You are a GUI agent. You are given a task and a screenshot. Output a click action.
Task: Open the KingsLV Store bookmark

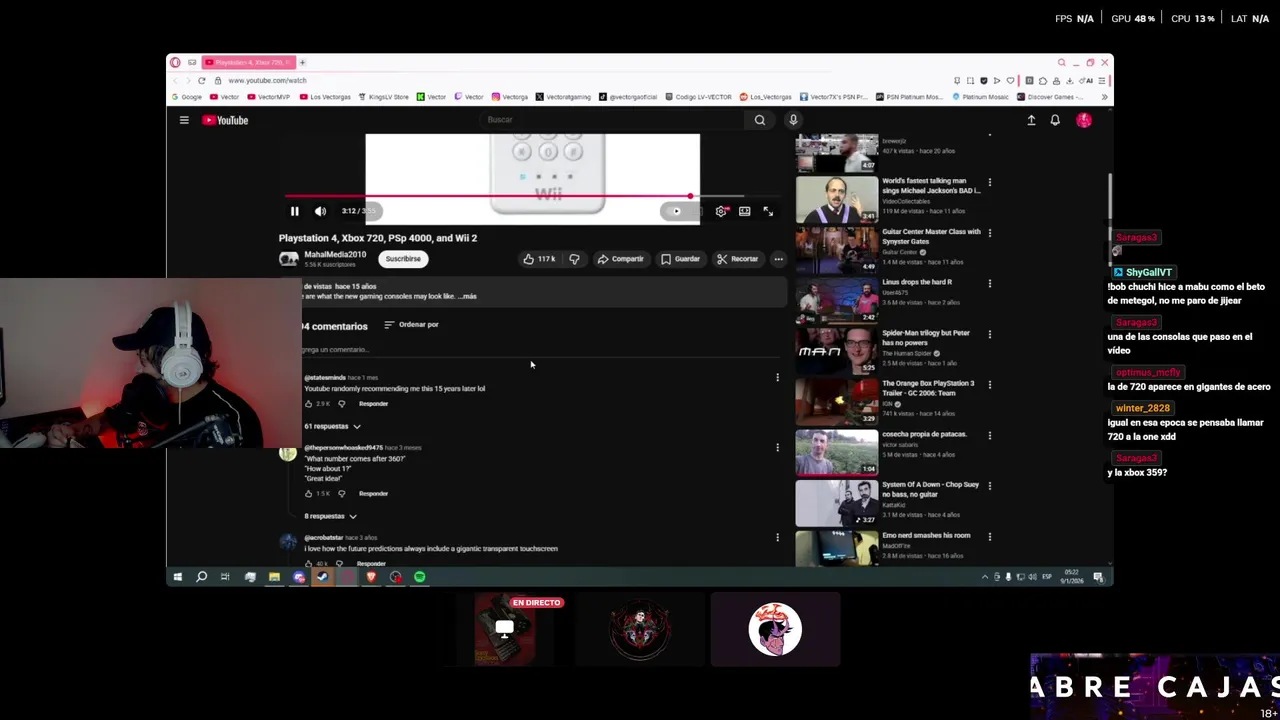point(383,97)
